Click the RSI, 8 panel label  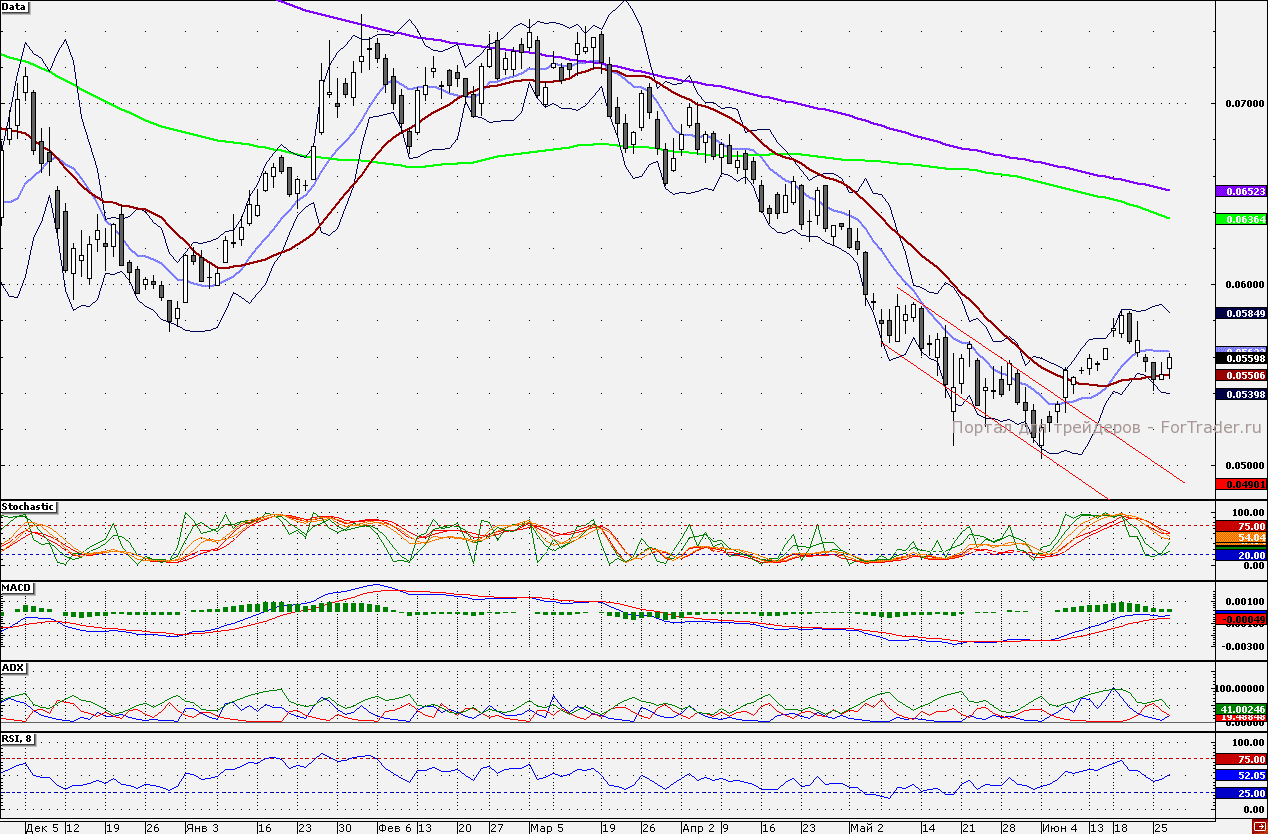pos(18,739)
